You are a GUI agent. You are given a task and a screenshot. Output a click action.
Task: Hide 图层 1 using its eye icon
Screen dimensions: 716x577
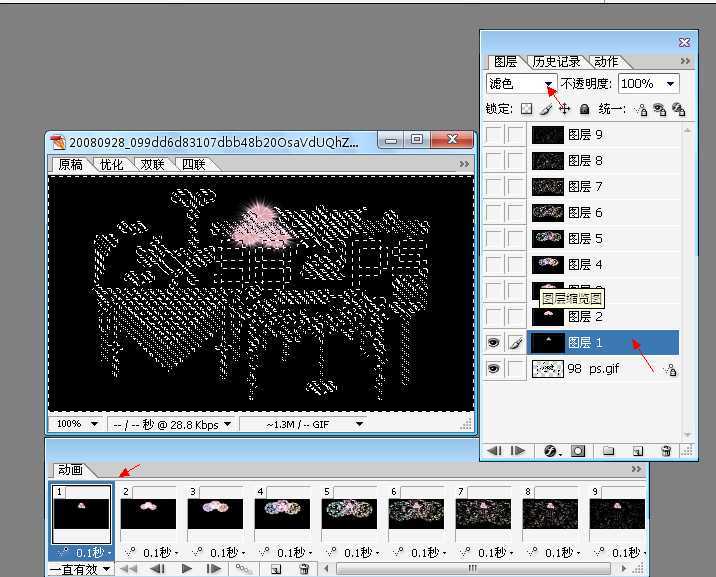[493, 342]
